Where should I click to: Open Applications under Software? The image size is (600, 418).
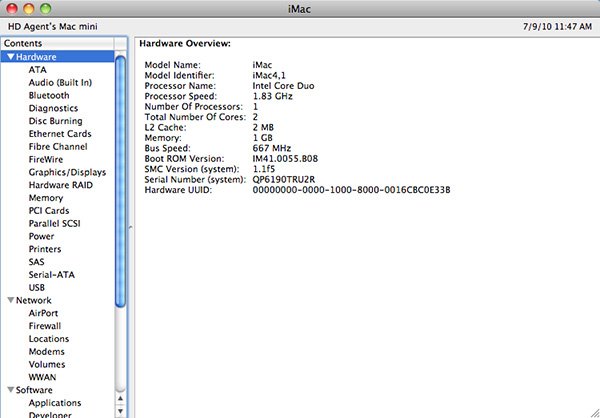pos(55,403)
